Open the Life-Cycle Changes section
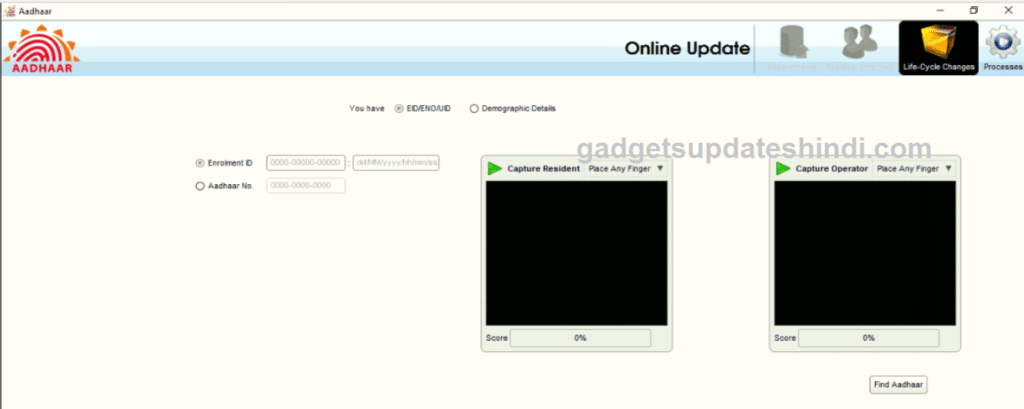This screenshot has height=409, width=1024. coord(938,48)
